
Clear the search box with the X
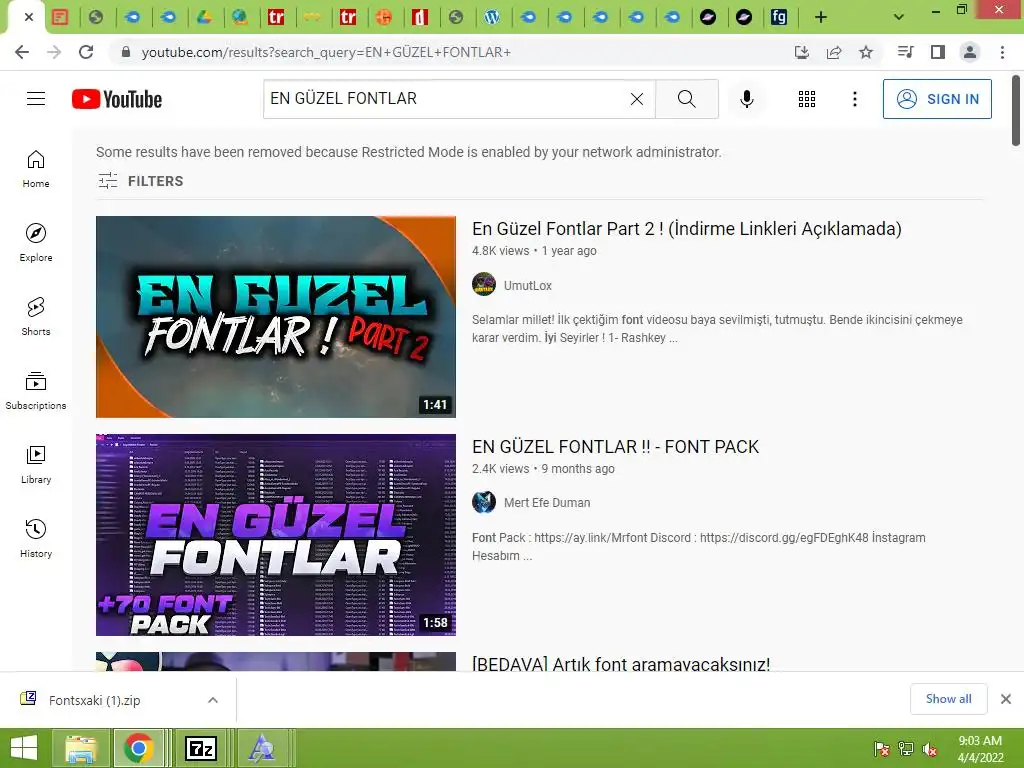point(637,99)
